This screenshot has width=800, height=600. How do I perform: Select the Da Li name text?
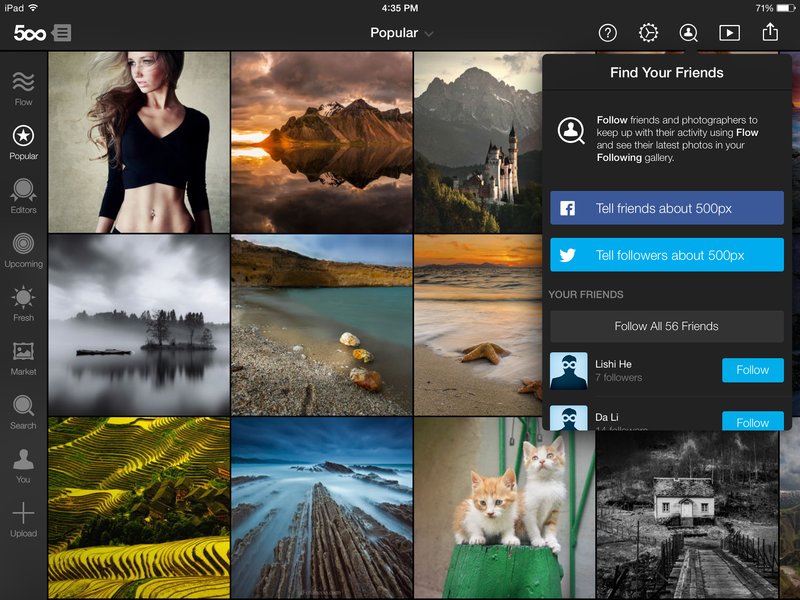tap(607, 417)
